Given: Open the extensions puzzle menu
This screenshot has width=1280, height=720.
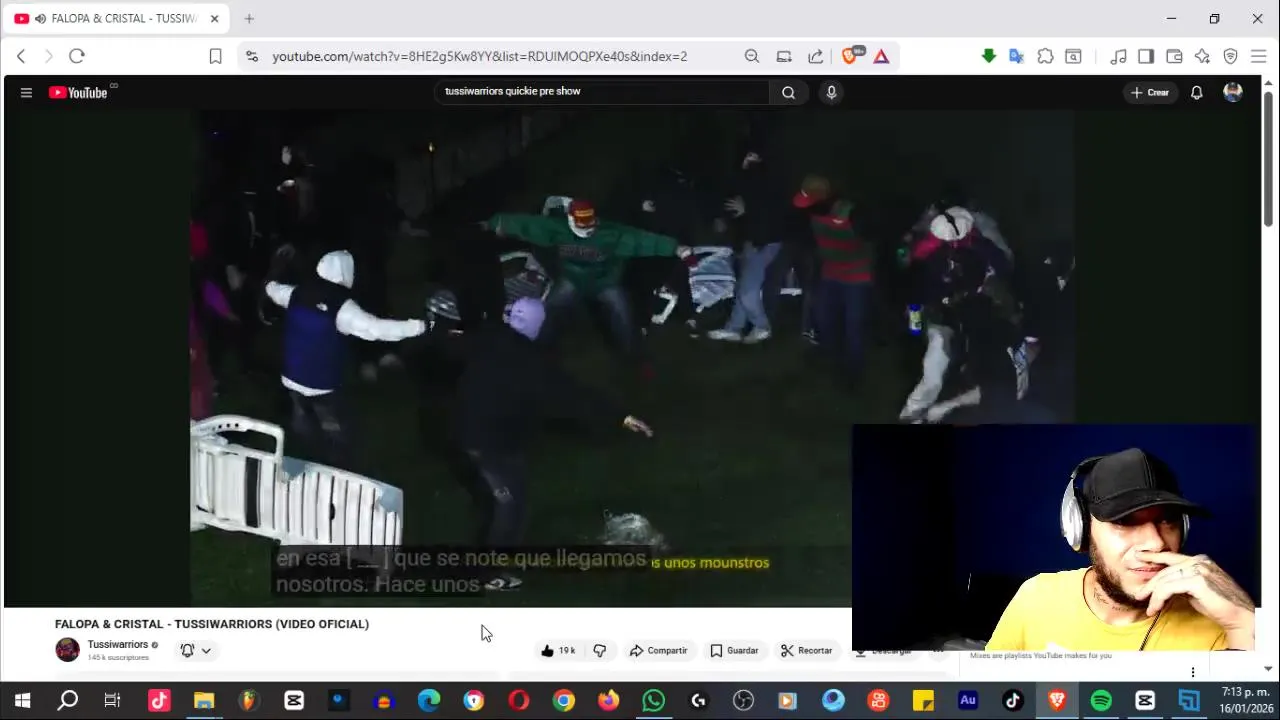Looking at the screenshot, I should click(x=1045, y=56).
